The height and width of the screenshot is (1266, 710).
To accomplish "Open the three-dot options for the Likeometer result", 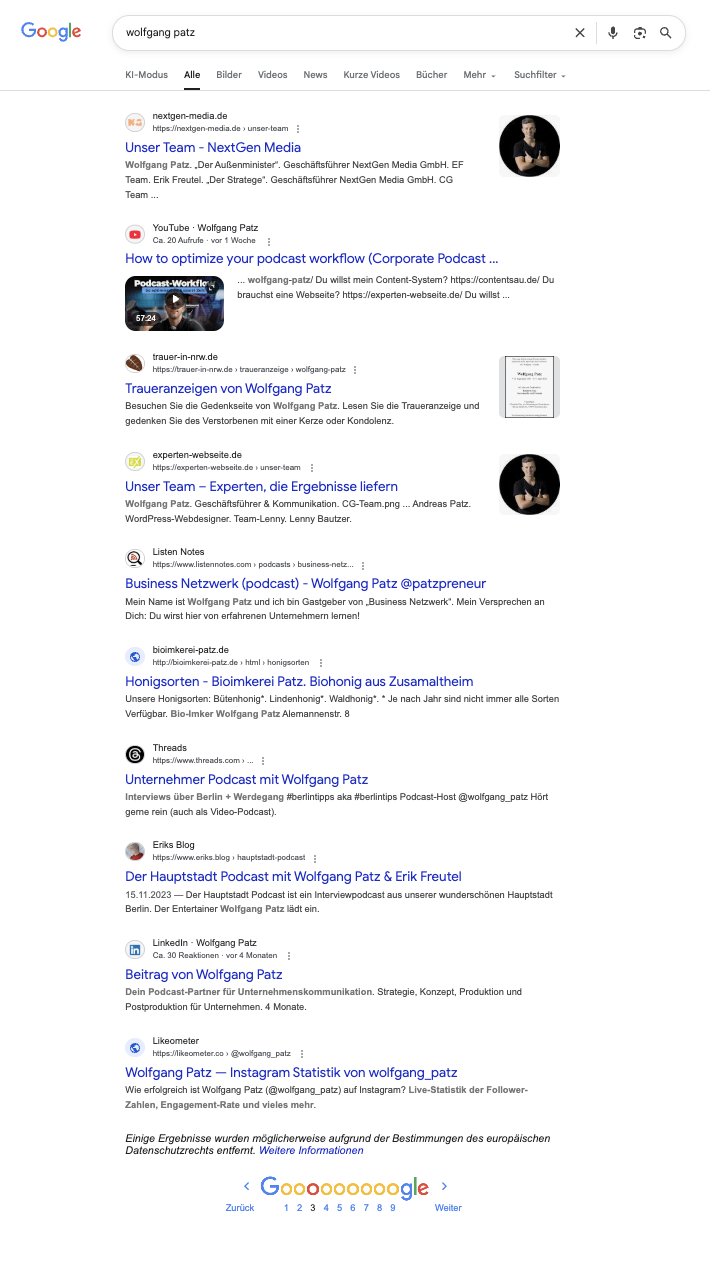I will (302, 1054).
